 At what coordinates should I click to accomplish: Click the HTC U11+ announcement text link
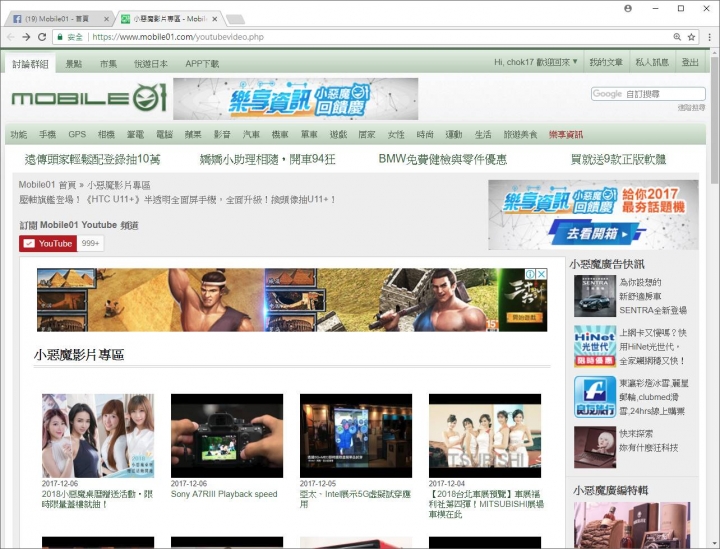click(x=177, y=200)
